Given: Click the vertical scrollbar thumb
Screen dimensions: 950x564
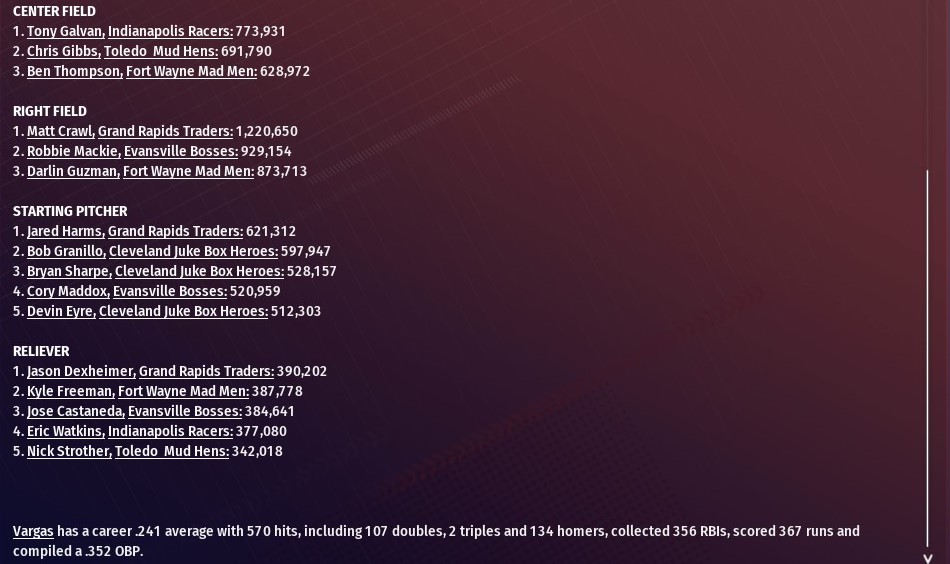Looking at the screenshot, I should tap(927, 359).
